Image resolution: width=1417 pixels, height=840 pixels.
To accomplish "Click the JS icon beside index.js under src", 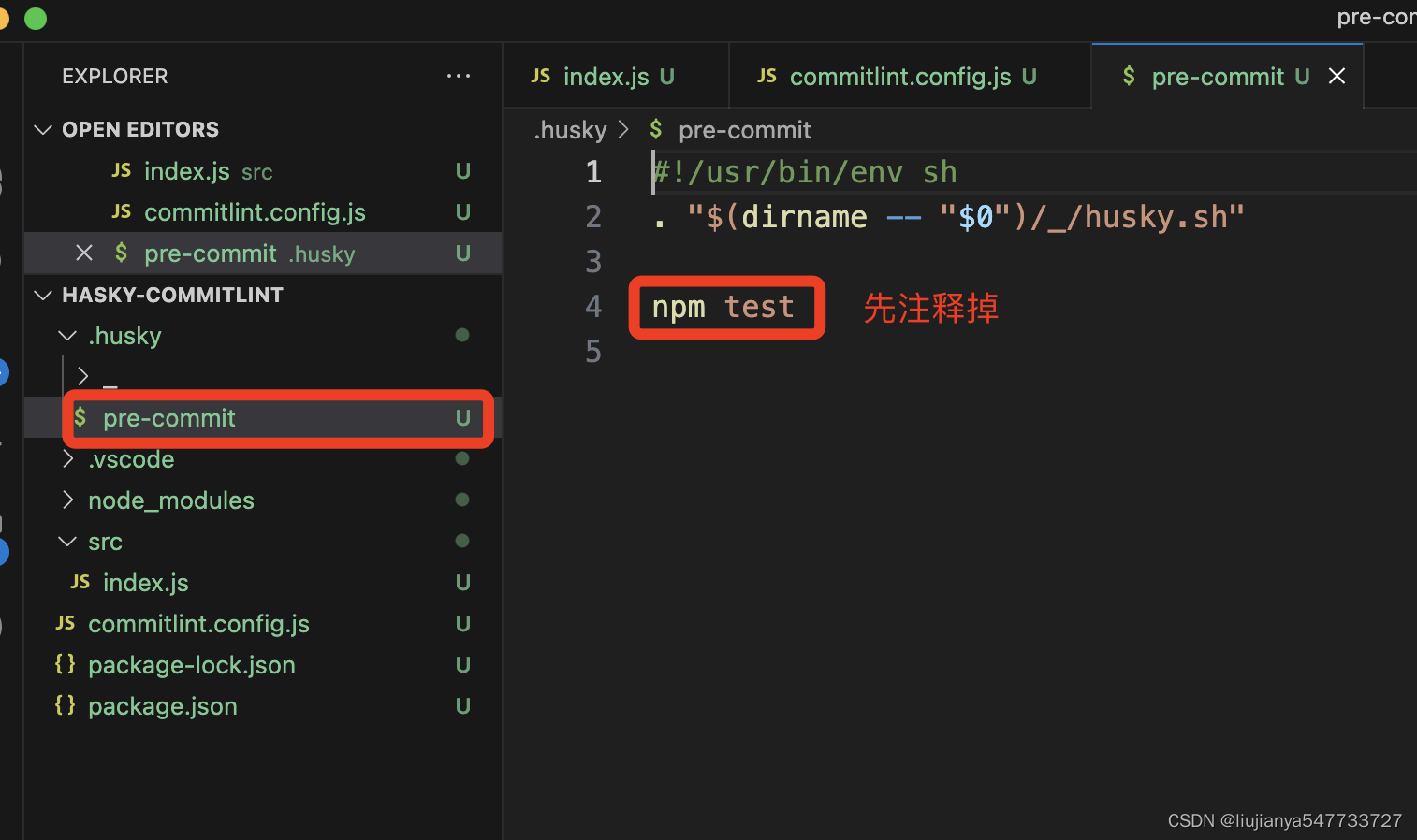I will click(80, 582).
